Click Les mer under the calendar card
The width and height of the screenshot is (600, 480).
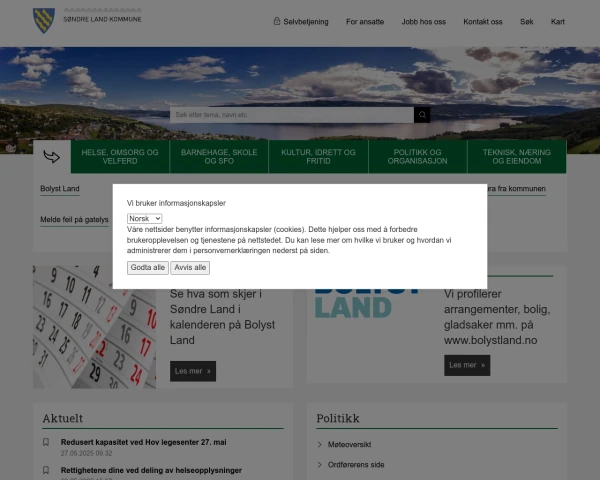pos(193,371)
